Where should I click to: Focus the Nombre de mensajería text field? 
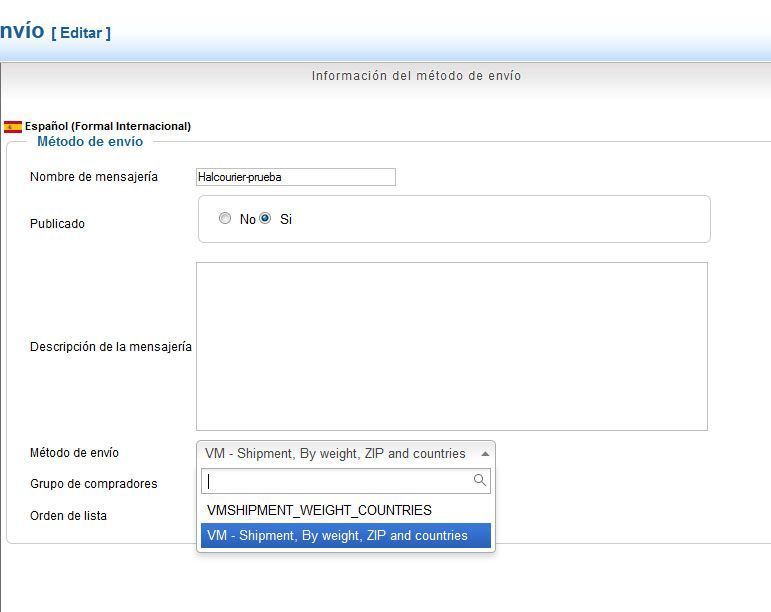(296, 177)
